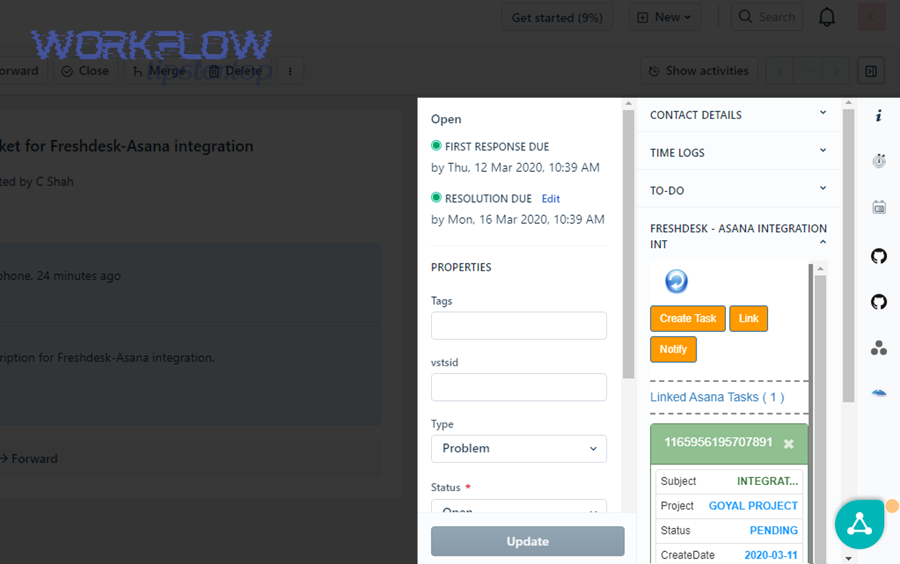This screenshot has width=900, height=564.
Task: Click the PENDING status value
Action: click(x=774, y=531)
